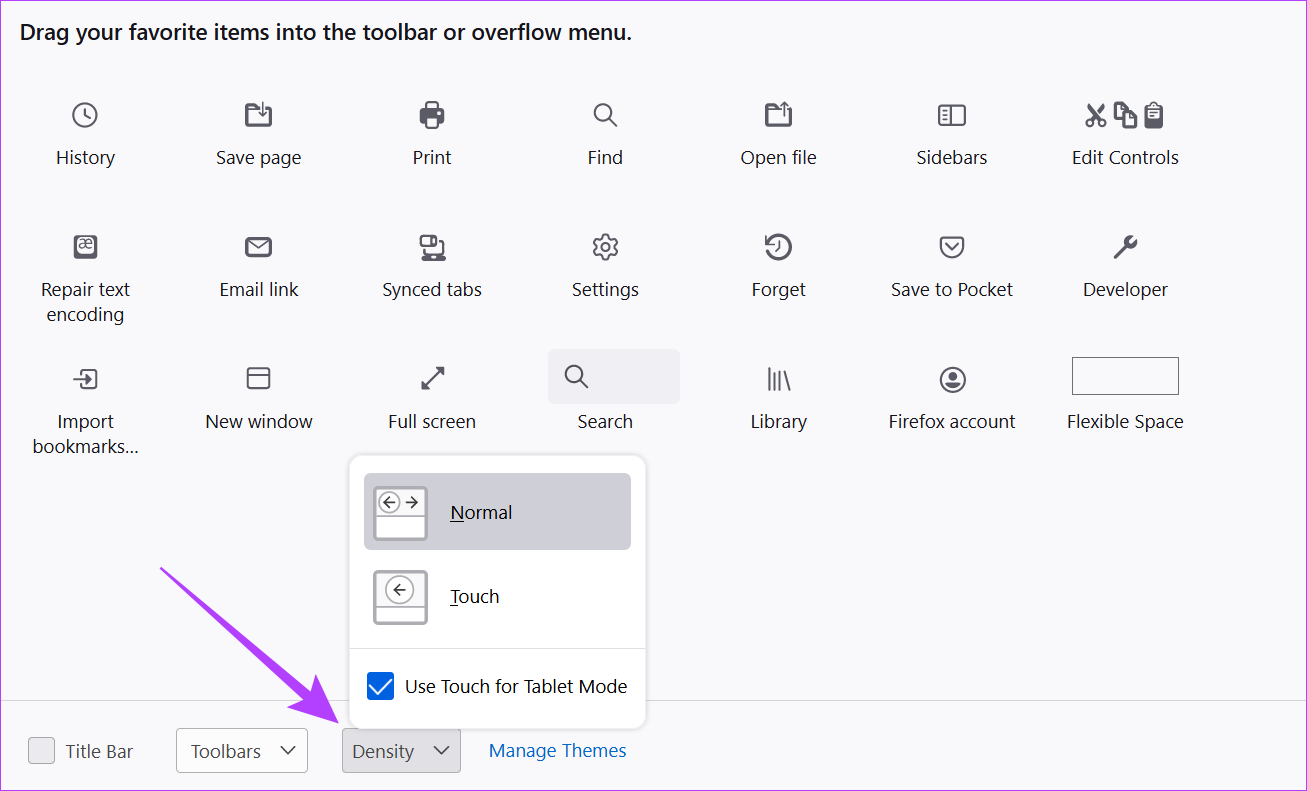This screenshot has width=1307, height=791.
Task: Select the Save page icon
Action: click(259, 116)
